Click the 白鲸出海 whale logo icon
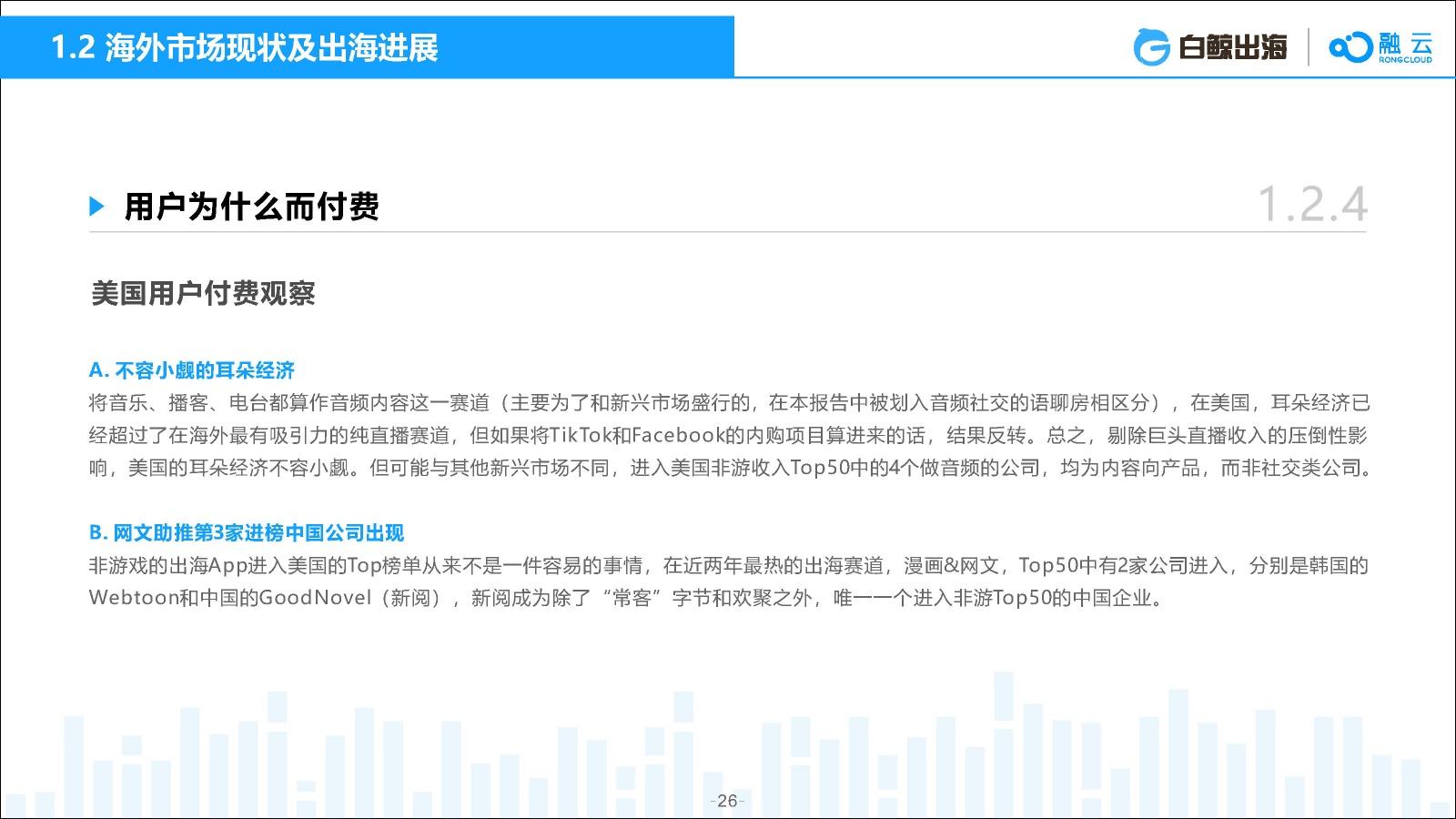The height and width of the screenshot is (819, 1456). pyautogui.click(x=1151, y=47)
